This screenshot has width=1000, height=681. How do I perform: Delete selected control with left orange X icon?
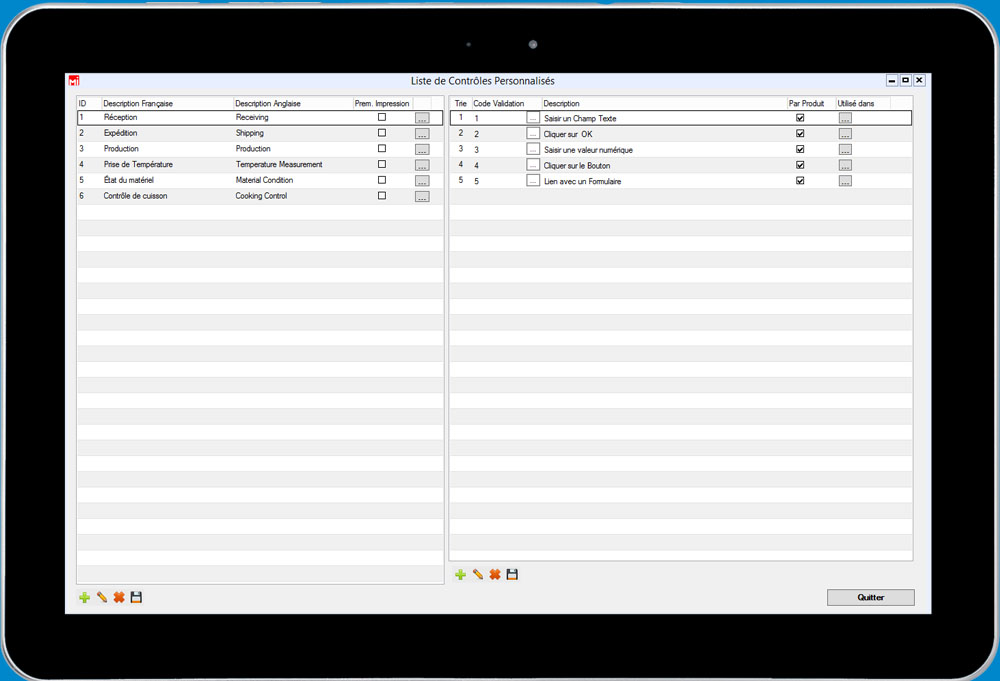[119, 597]
